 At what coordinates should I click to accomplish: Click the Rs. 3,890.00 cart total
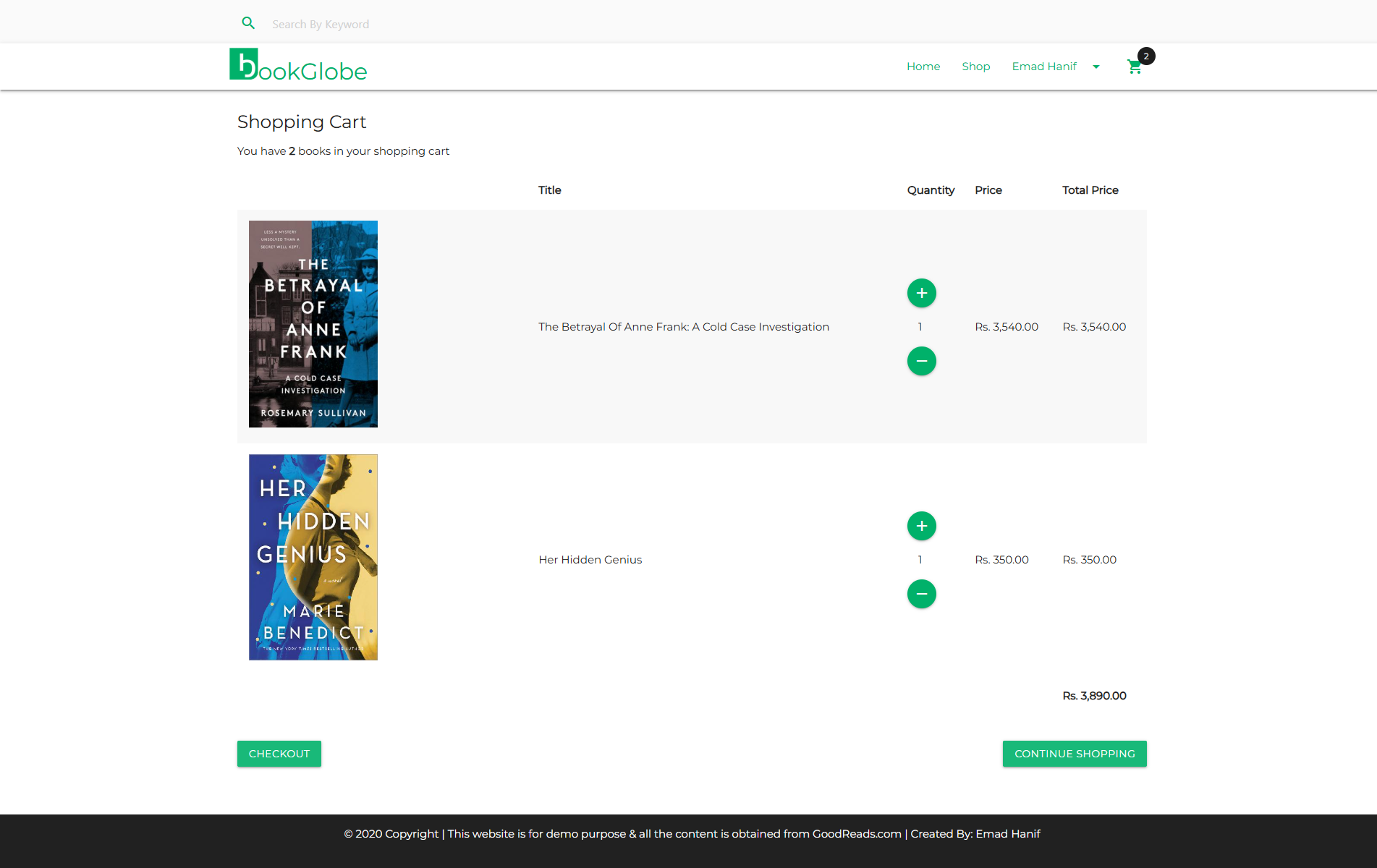pyautogui.click(x=1094, y=696)
